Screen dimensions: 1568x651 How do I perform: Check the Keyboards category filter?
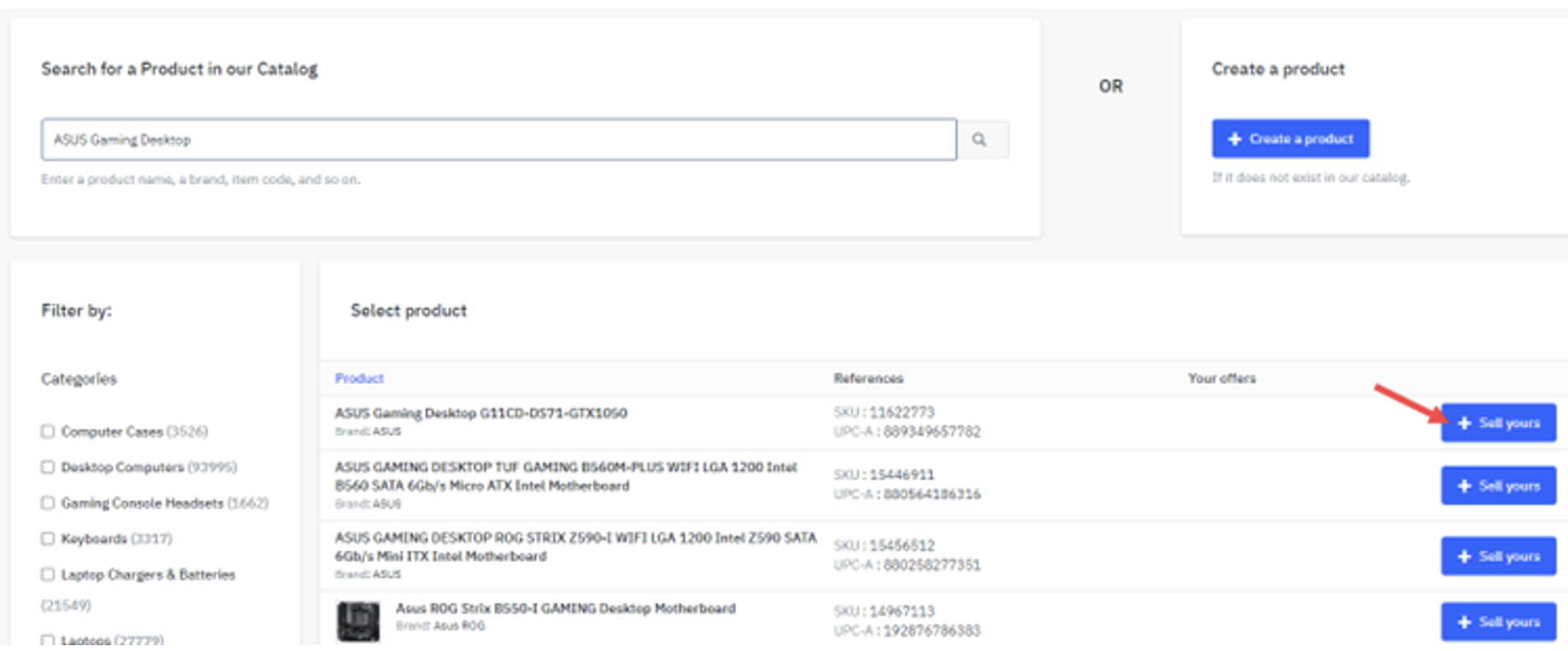48,538
